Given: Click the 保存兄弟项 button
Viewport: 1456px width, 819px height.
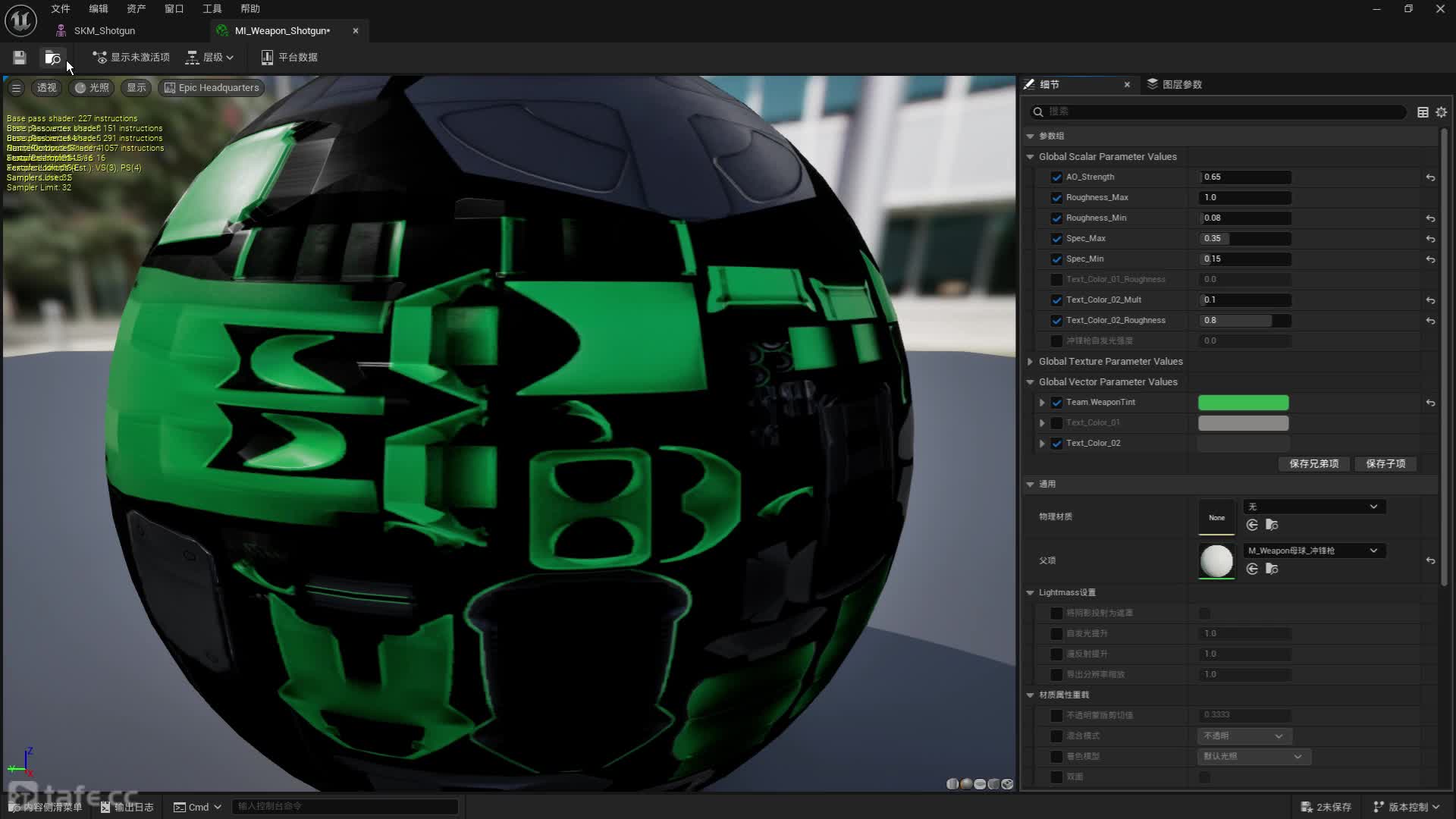Looking at the screenshot, I should tap(1313, 464).
